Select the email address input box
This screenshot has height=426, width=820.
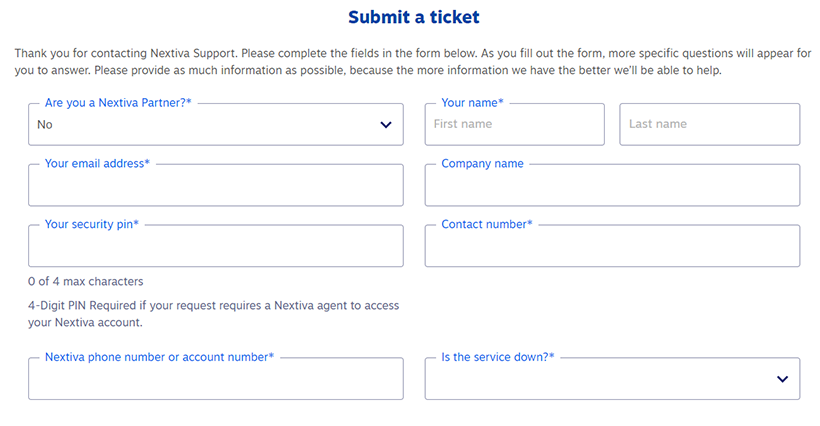click(x=216, y=185)
